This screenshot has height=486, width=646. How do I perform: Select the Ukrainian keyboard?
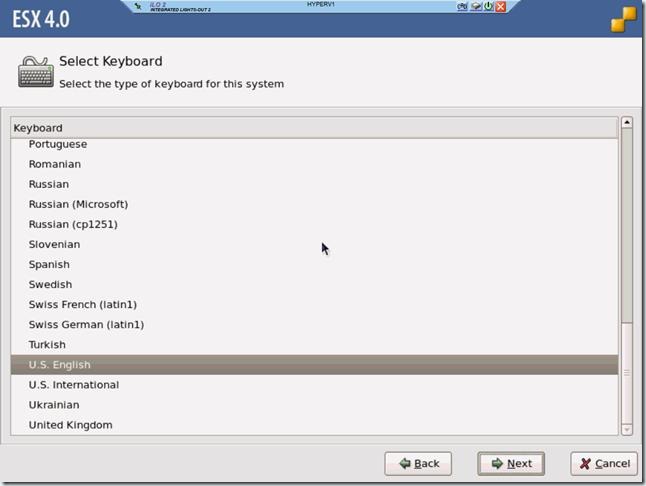click(314, 405)
